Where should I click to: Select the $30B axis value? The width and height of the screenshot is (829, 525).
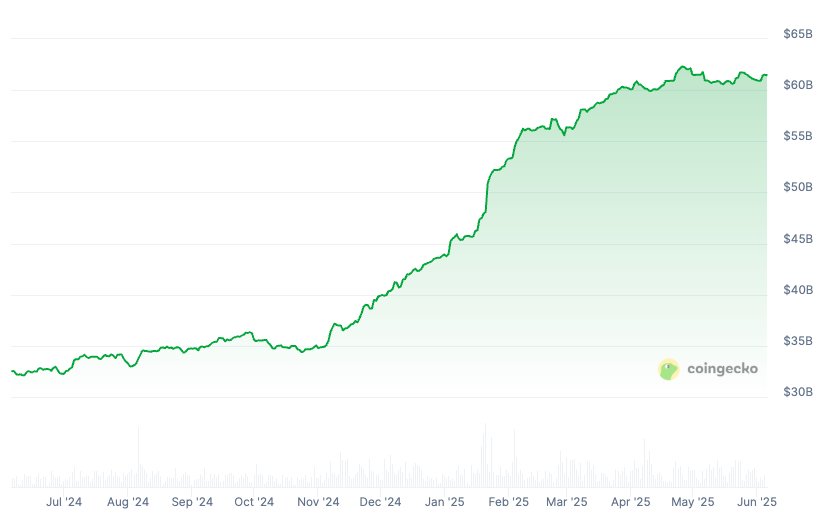click(x=798, y=392)
